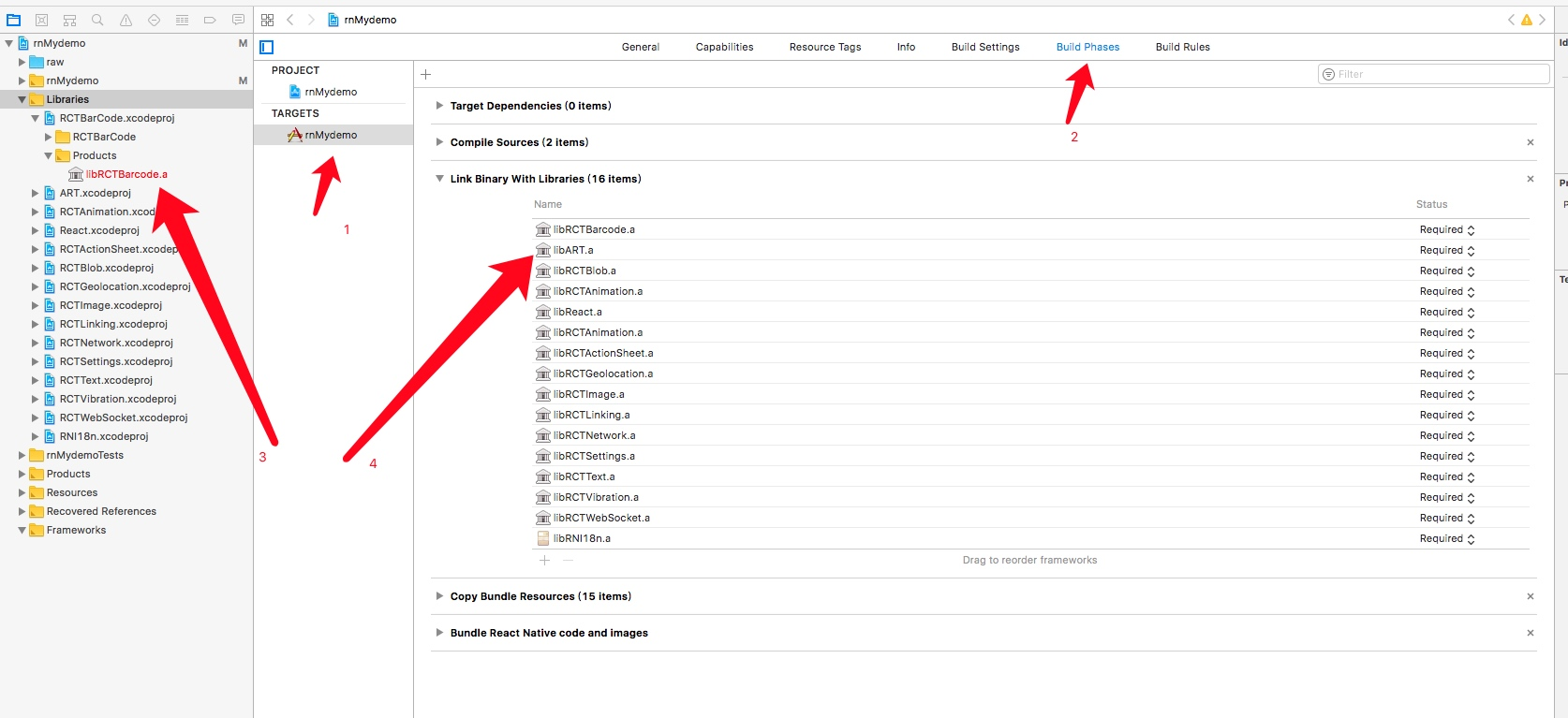Switch to the Capabilities tab
Screen dimensions: 1568x718
pos(724,47)
